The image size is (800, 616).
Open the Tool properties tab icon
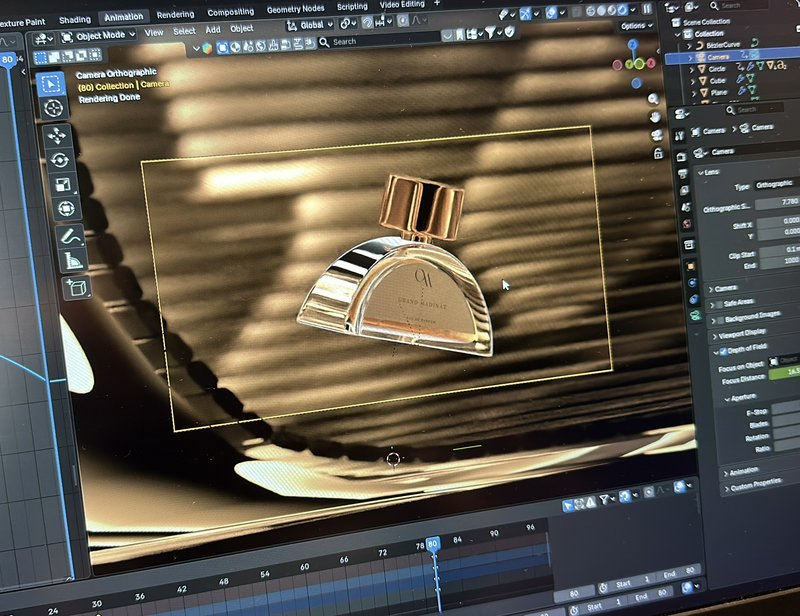(x=679, y=136)
